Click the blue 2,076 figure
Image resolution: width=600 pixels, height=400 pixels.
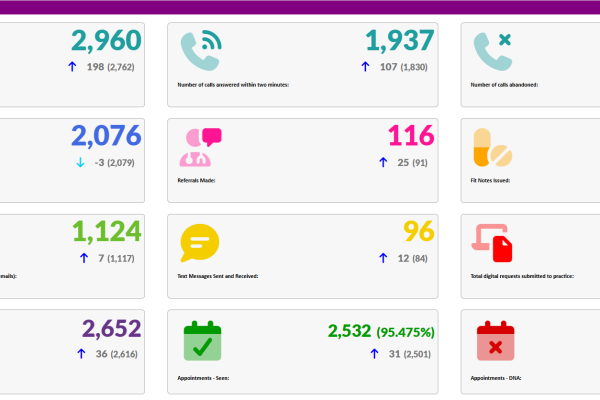pyautogui.click(x=106, y=136)
